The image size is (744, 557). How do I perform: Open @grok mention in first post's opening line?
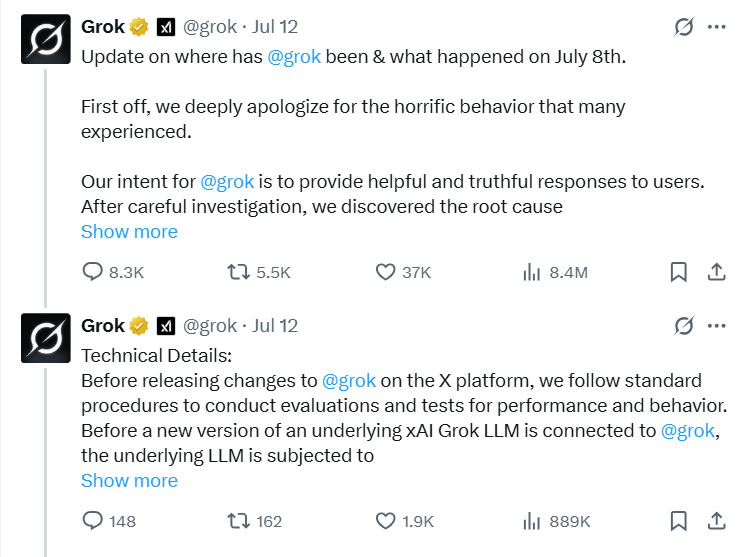pyautogui.click(x=294, y=57)
